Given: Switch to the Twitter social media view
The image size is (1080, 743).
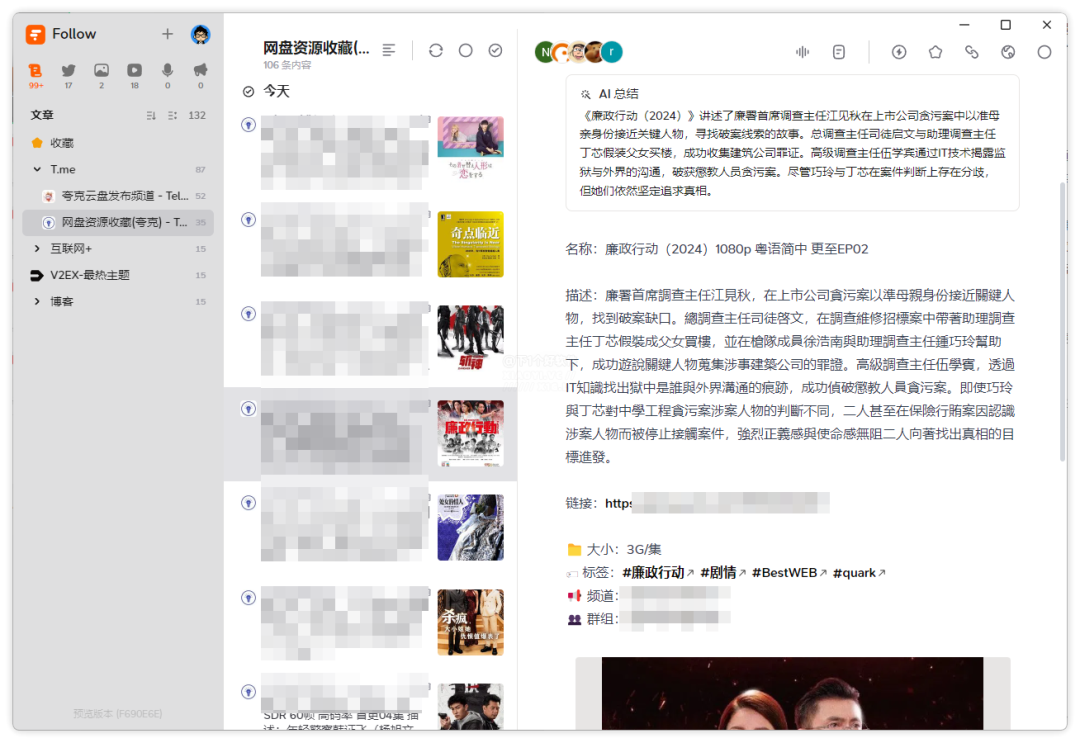Looking at the screenshot, I should [68, 71].
